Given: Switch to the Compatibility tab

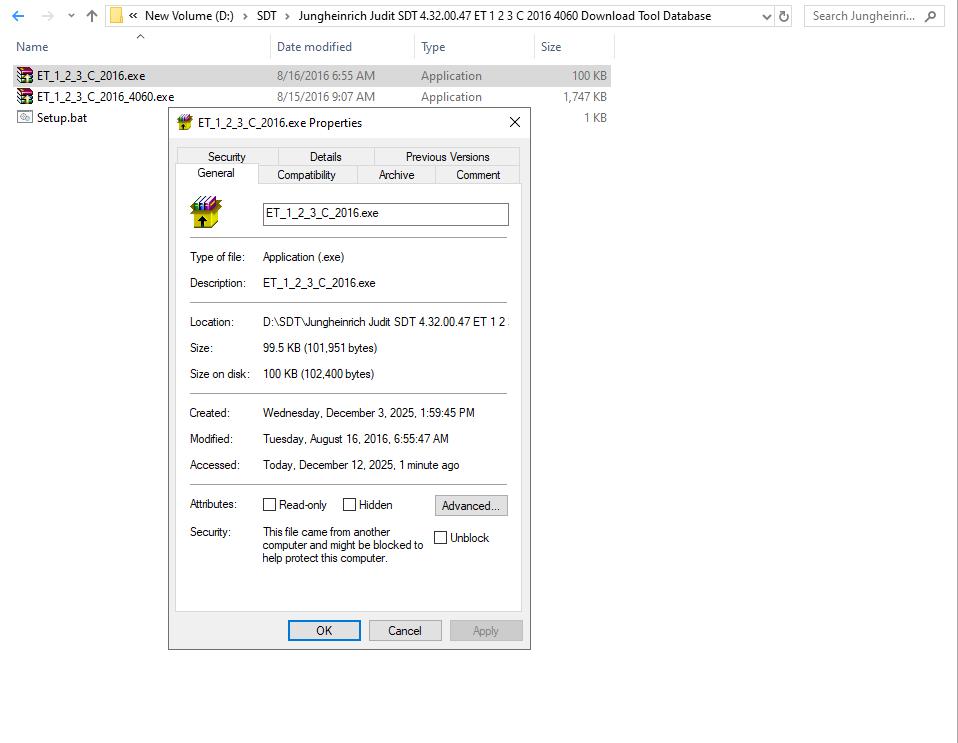Looking at the screenshot, I should click(306, 175).
